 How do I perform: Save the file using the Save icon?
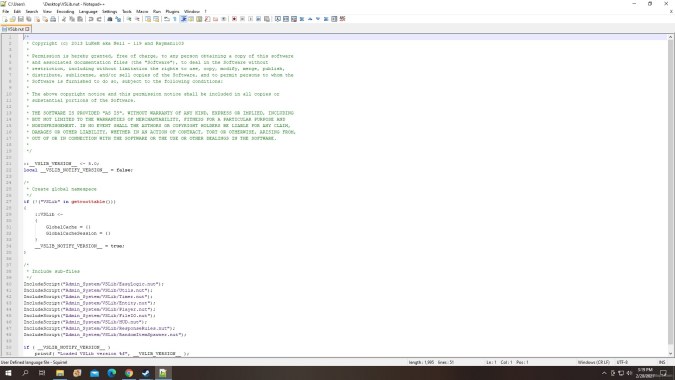click(21, 19)
